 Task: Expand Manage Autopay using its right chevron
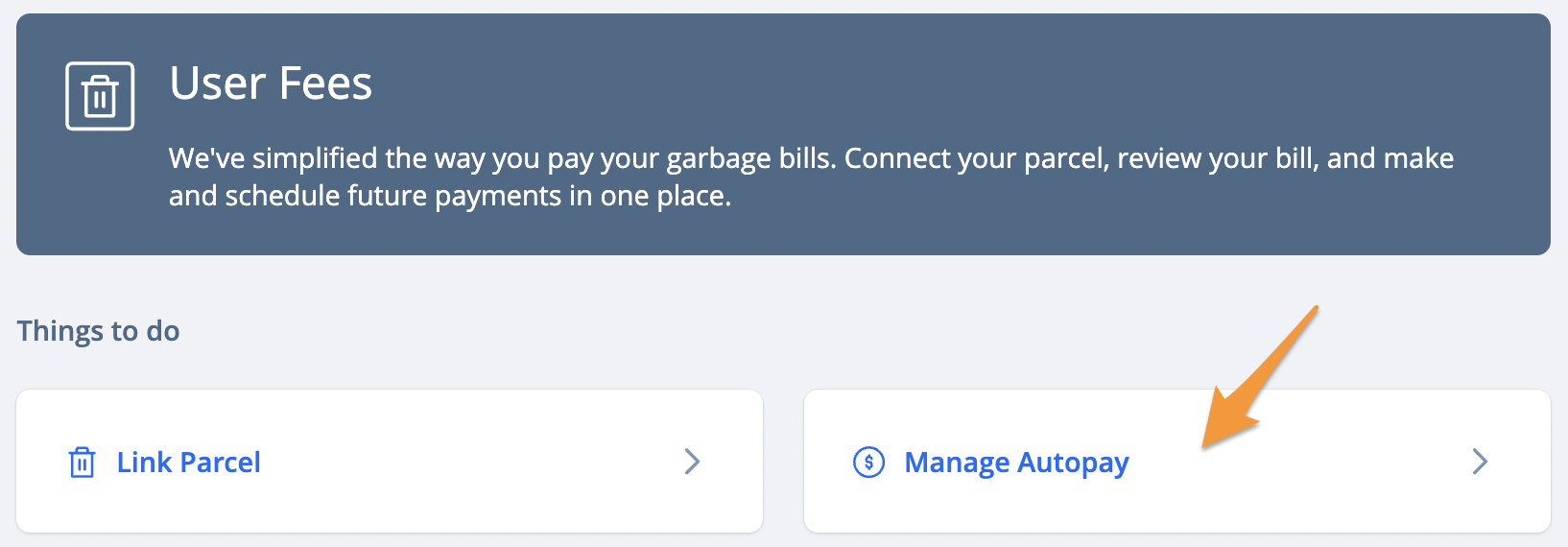[1480, 462]
